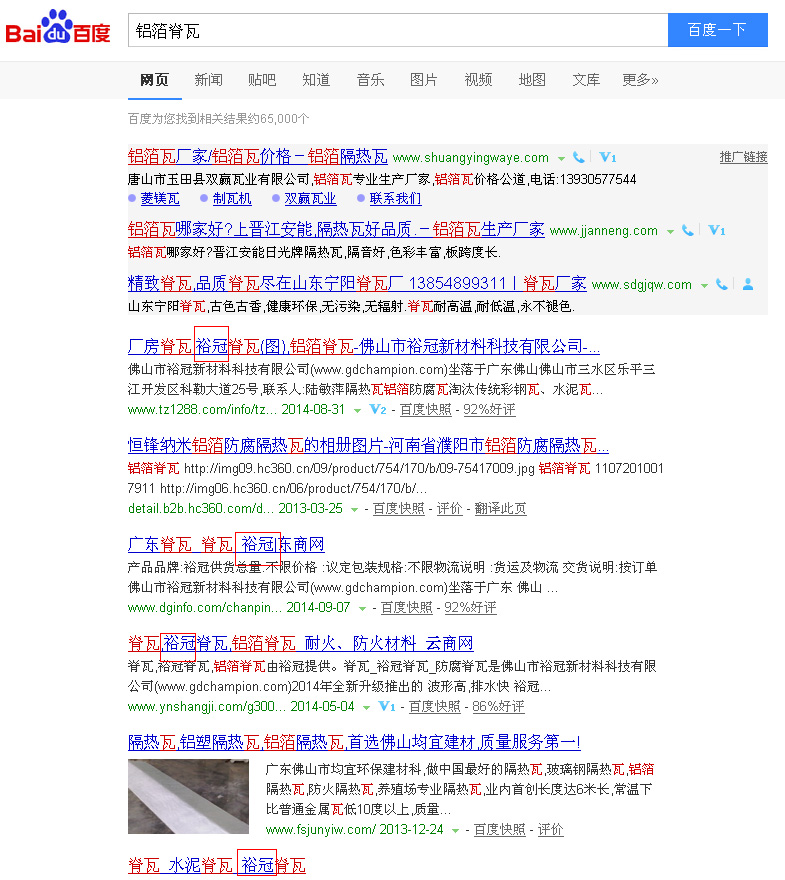
Task: Expand the dropdown arrow after www.ynshangji.com date
Action: click(366, 708)
